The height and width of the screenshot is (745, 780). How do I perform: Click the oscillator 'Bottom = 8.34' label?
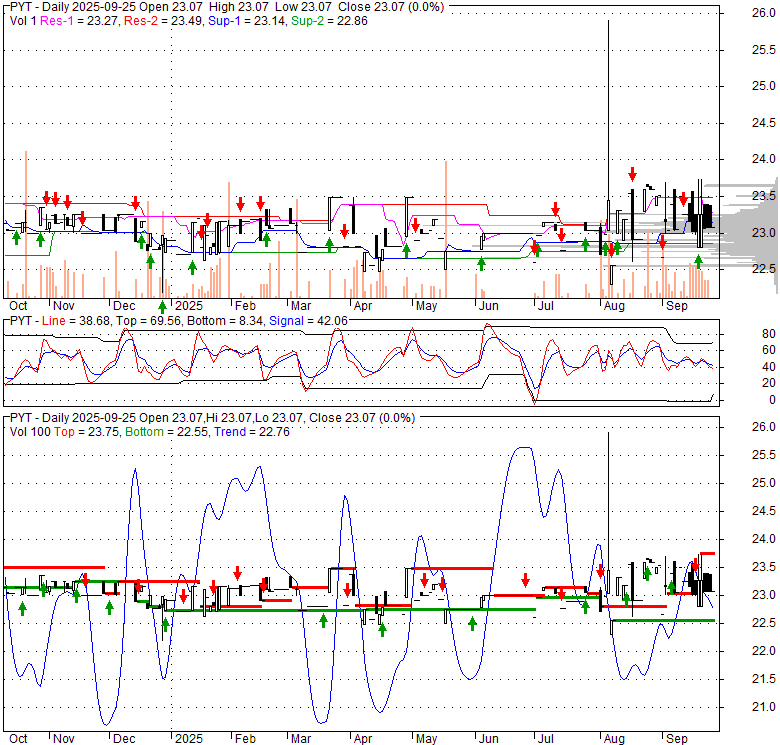[x=225, y=321]
